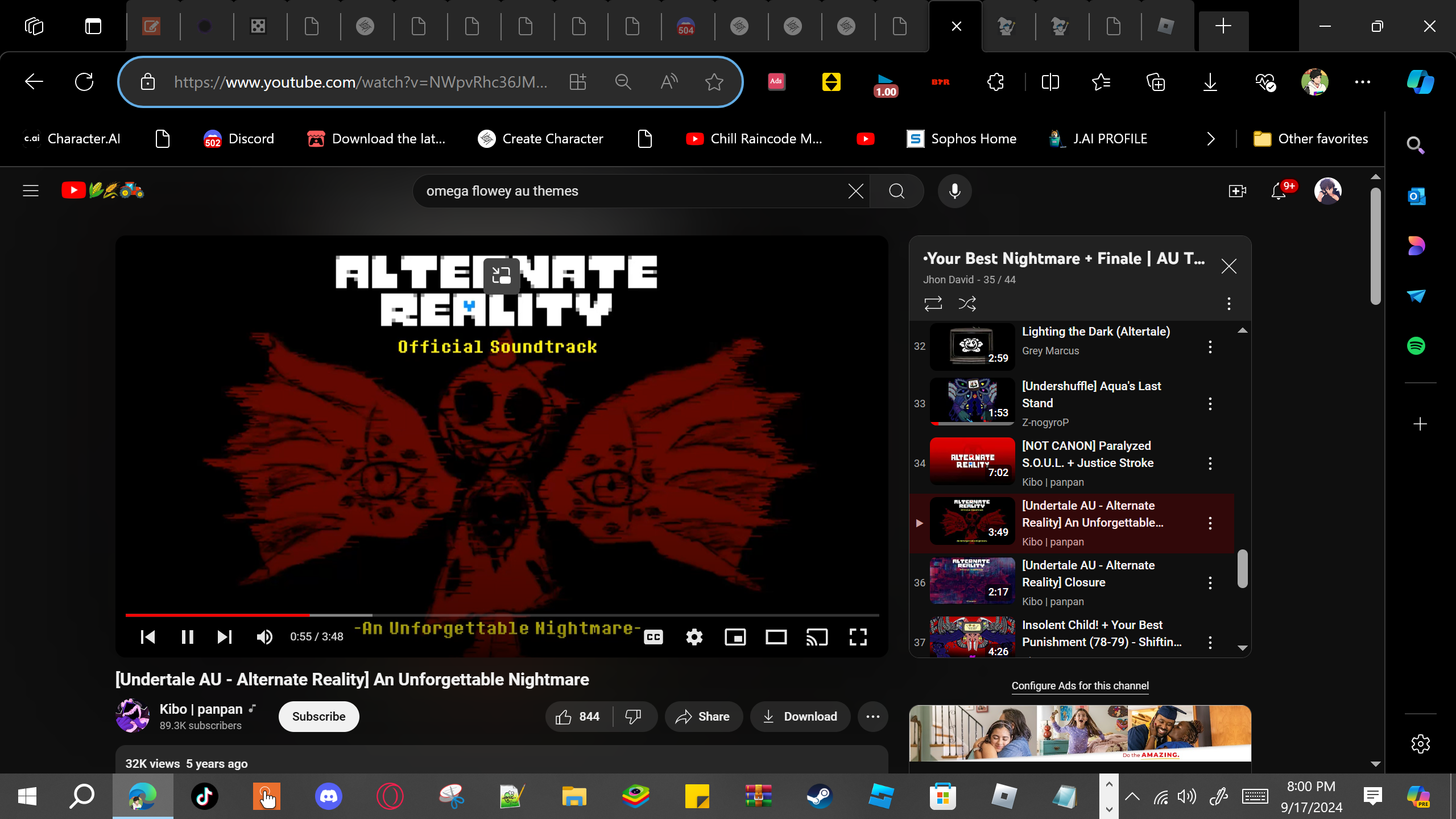This screenshot has height=819, width=1456.
Task: Toggle closed captions on video
Action: (653, 637)
